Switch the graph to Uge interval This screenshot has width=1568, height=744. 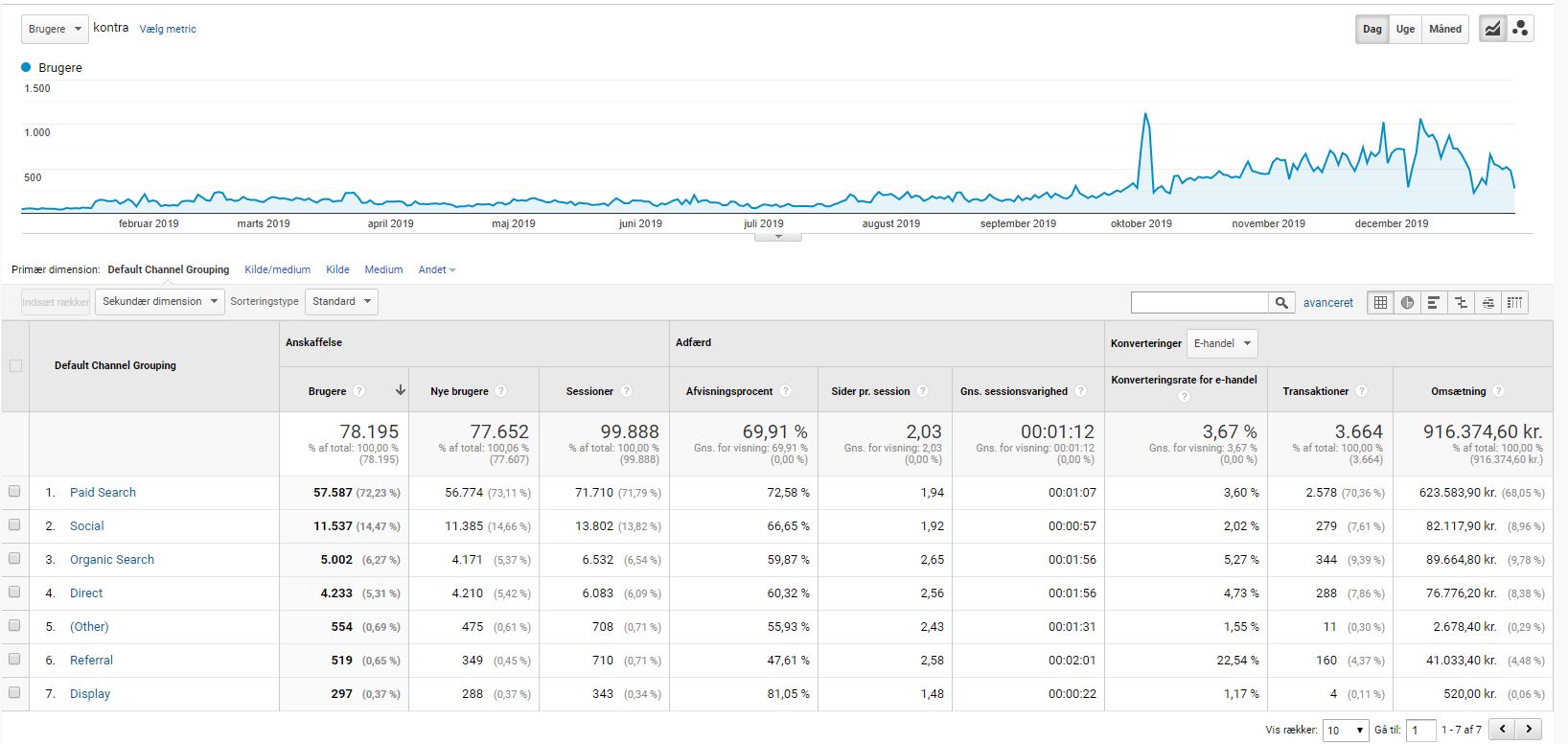[1405, 29]
